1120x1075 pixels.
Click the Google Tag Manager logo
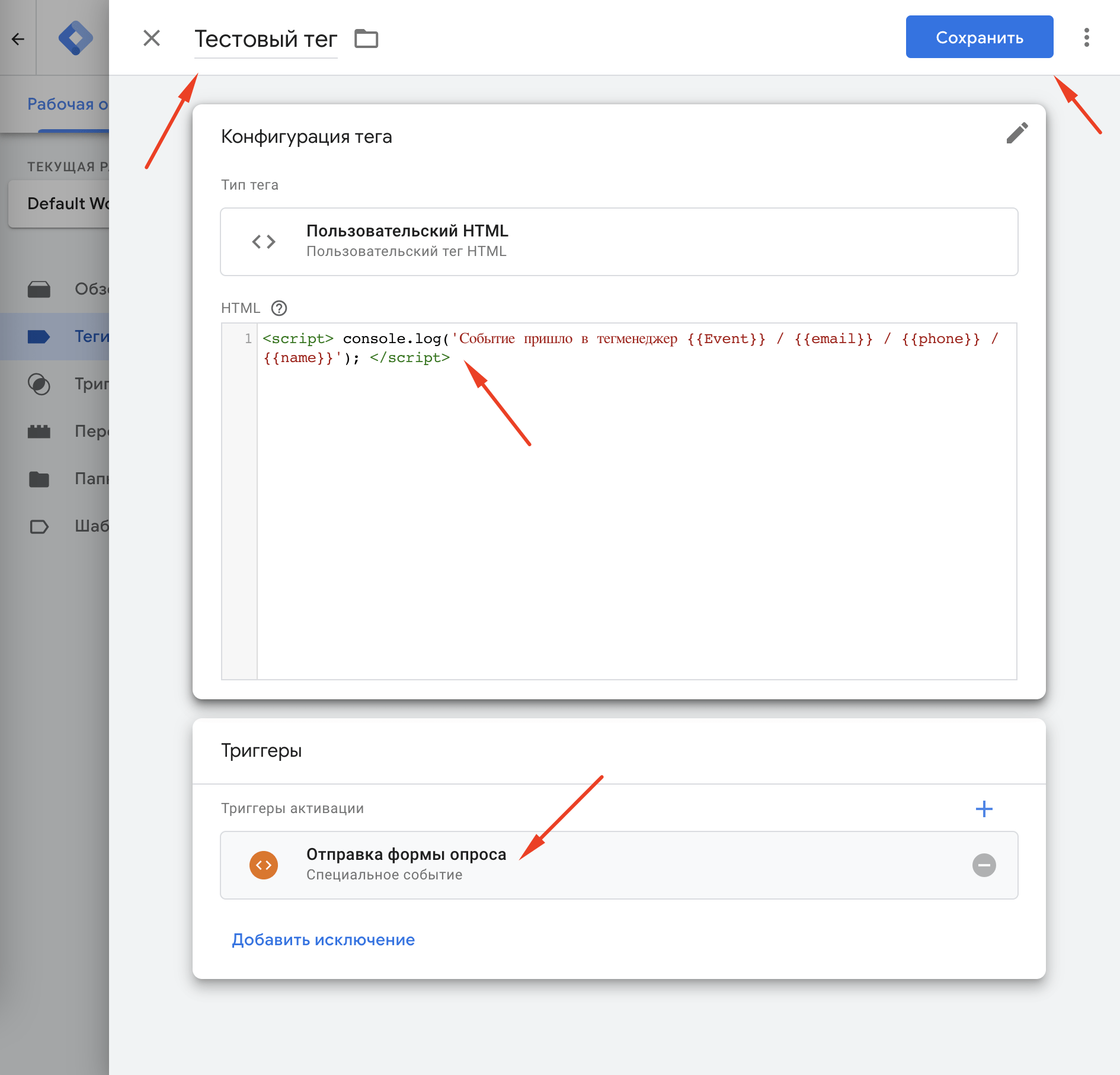click(75, 39)
